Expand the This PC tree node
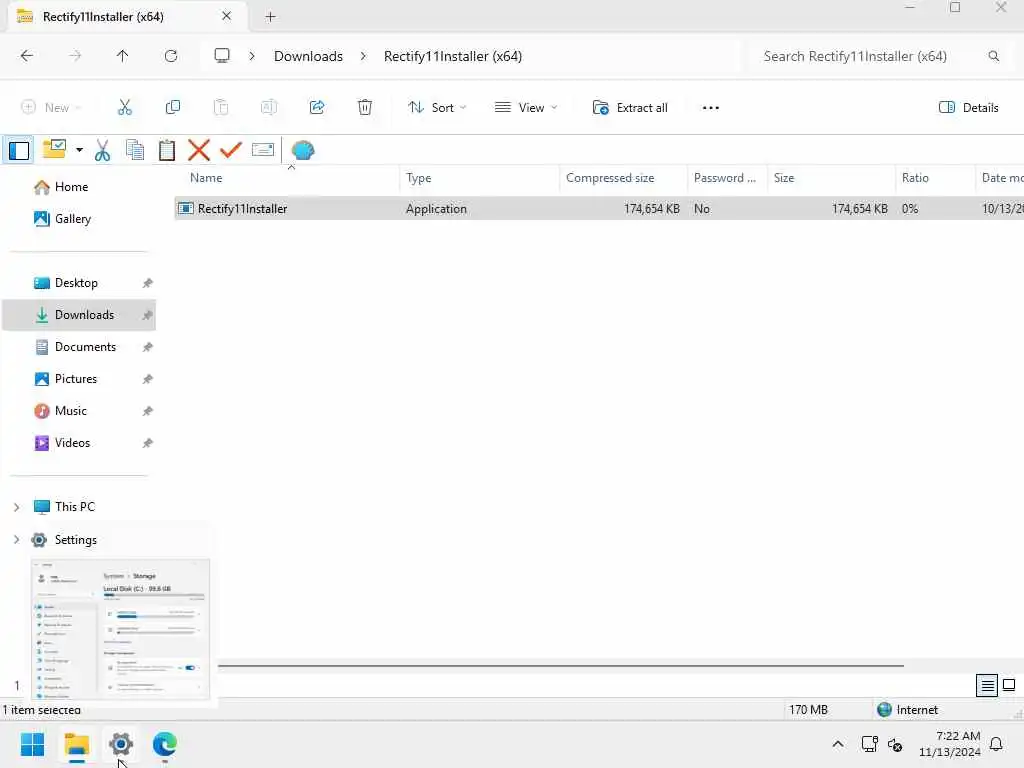The image size is (1024, 768). [17, 507]
